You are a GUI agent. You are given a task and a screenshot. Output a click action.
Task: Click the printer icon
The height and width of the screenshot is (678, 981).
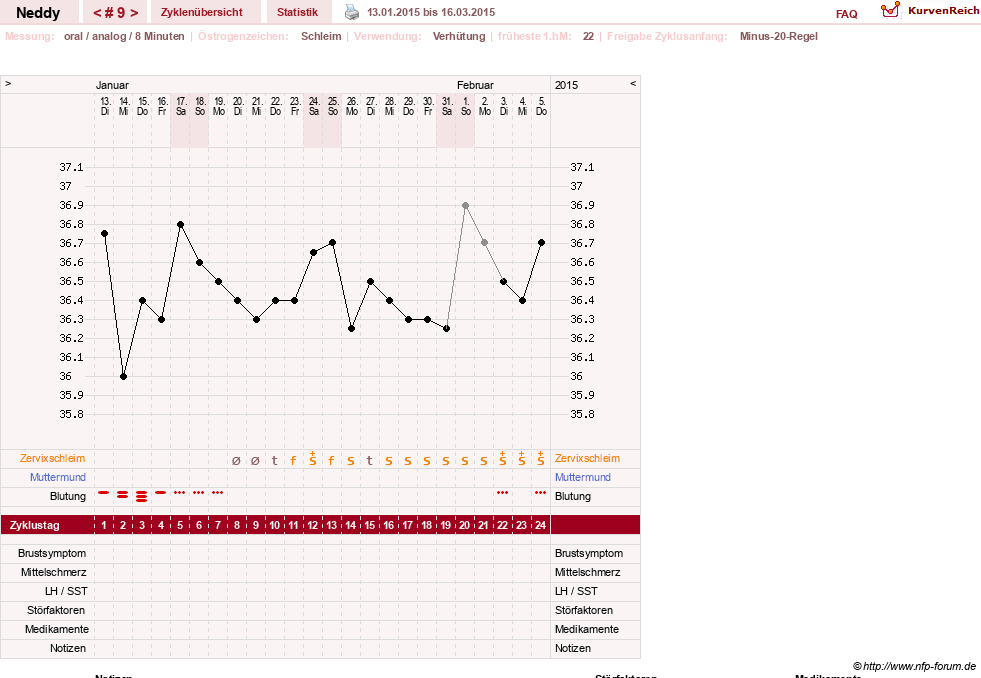tap(352, 12)
